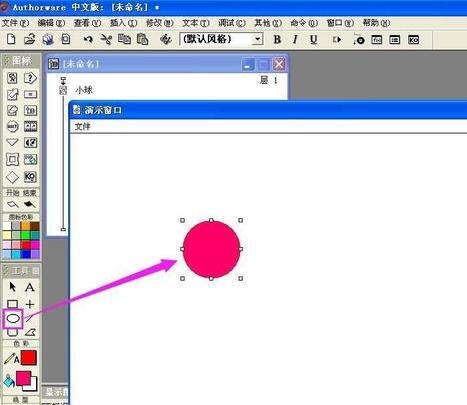Select the red circle on the canvas
The height and width of the screenshot is (405, 467).
coord(211,249)
